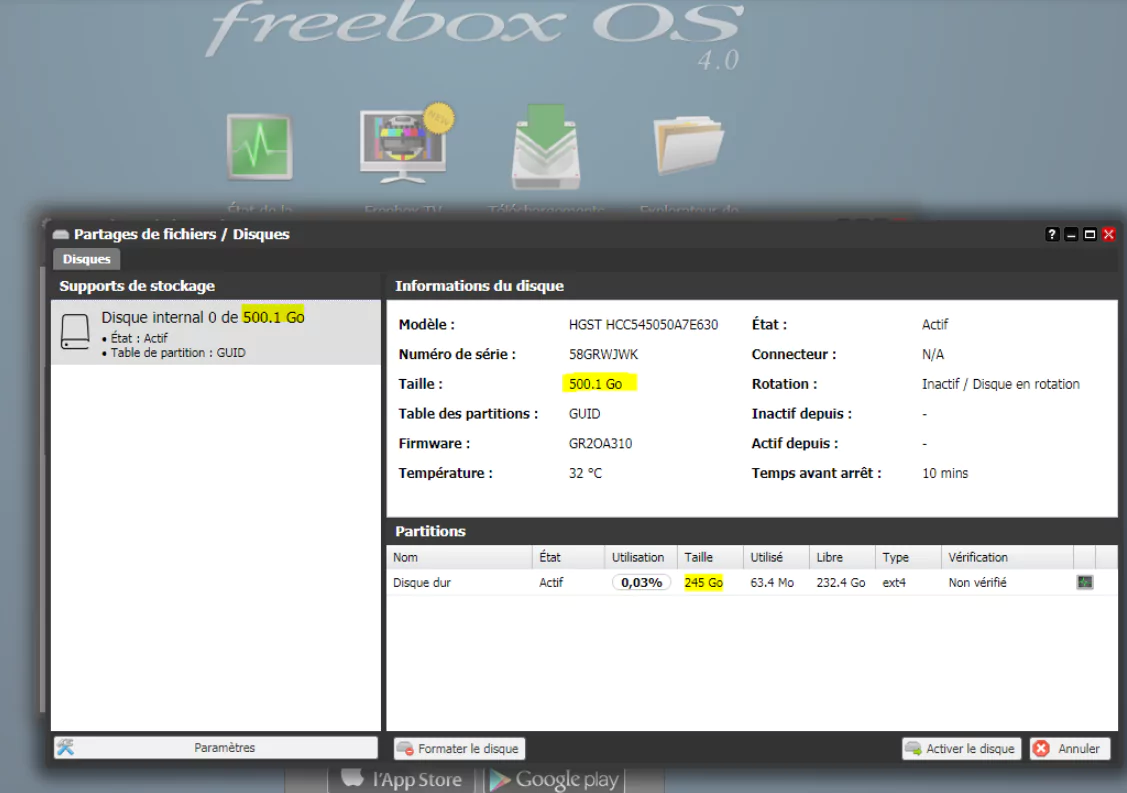This screenshot has width=1127, height=793.
Task: Click the 0,03% utilisation progress indicator
Action: (x=641, y=582)
